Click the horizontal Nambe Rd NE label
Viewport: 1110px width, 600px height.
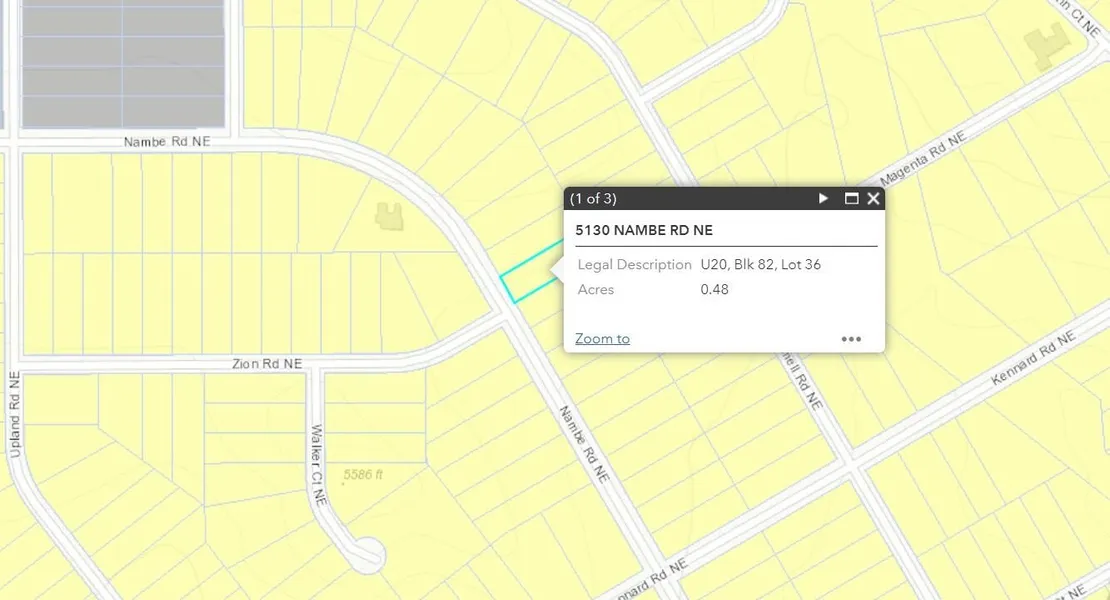click(167, 142)
